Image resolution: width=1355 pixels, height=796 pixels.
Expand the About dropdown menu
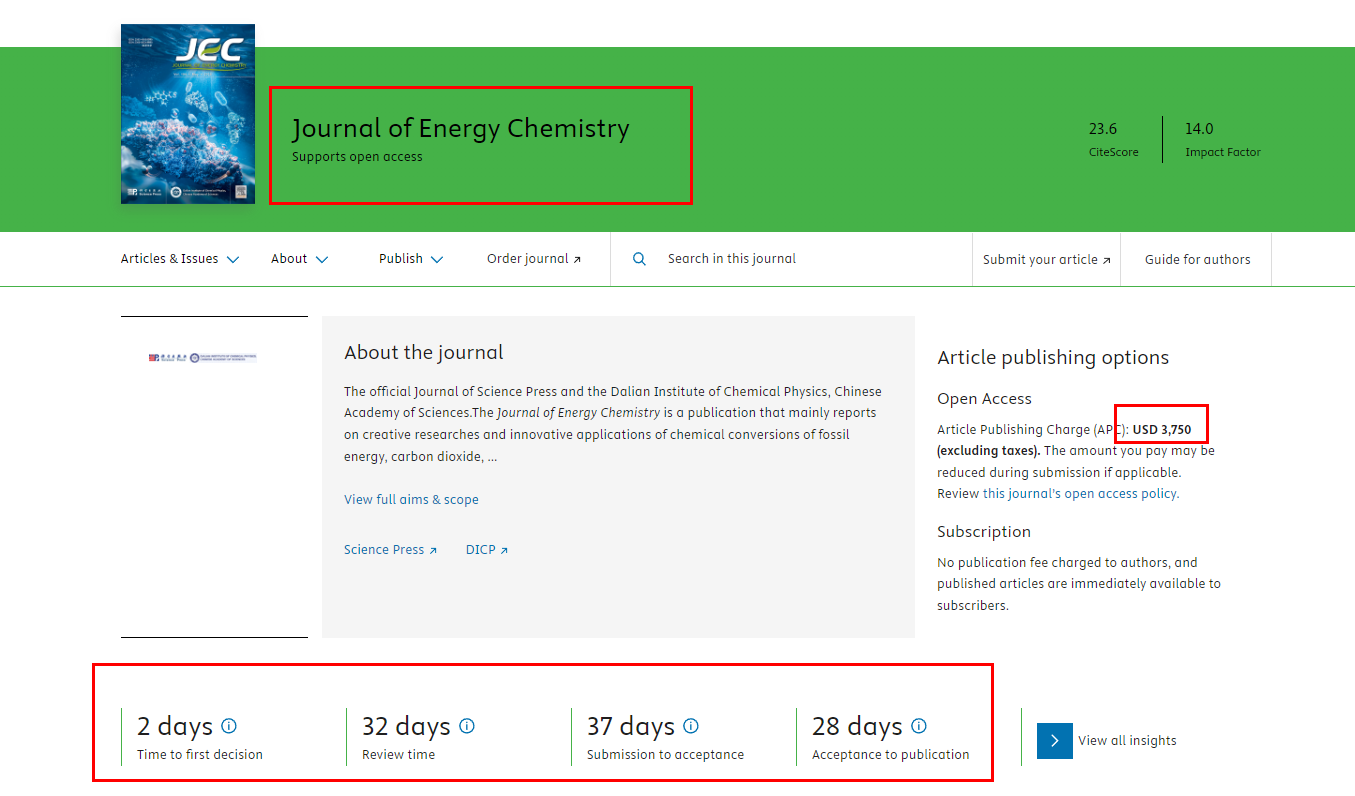299,259
